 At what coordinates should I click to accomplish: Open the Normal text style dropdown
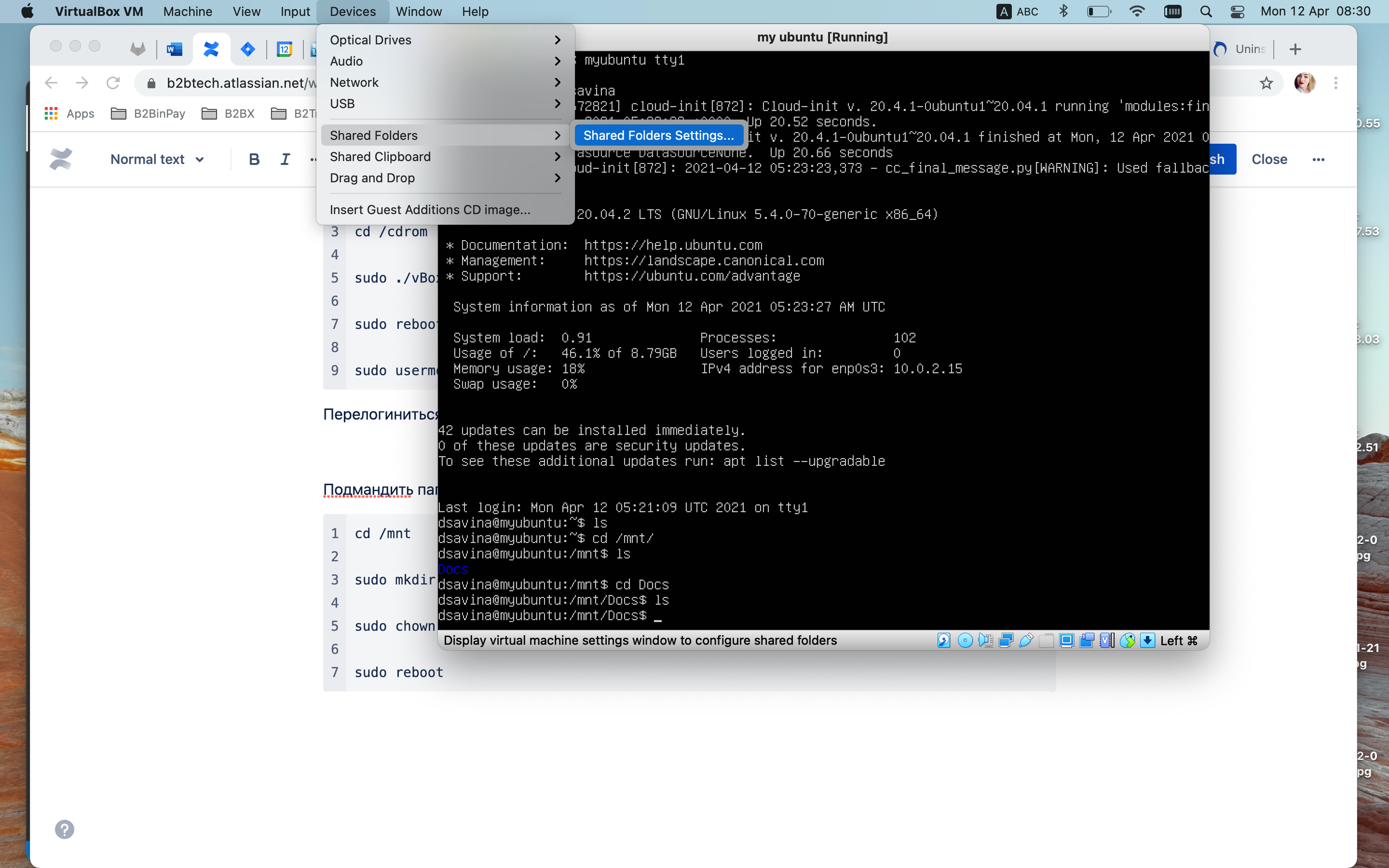pos(157,159)
